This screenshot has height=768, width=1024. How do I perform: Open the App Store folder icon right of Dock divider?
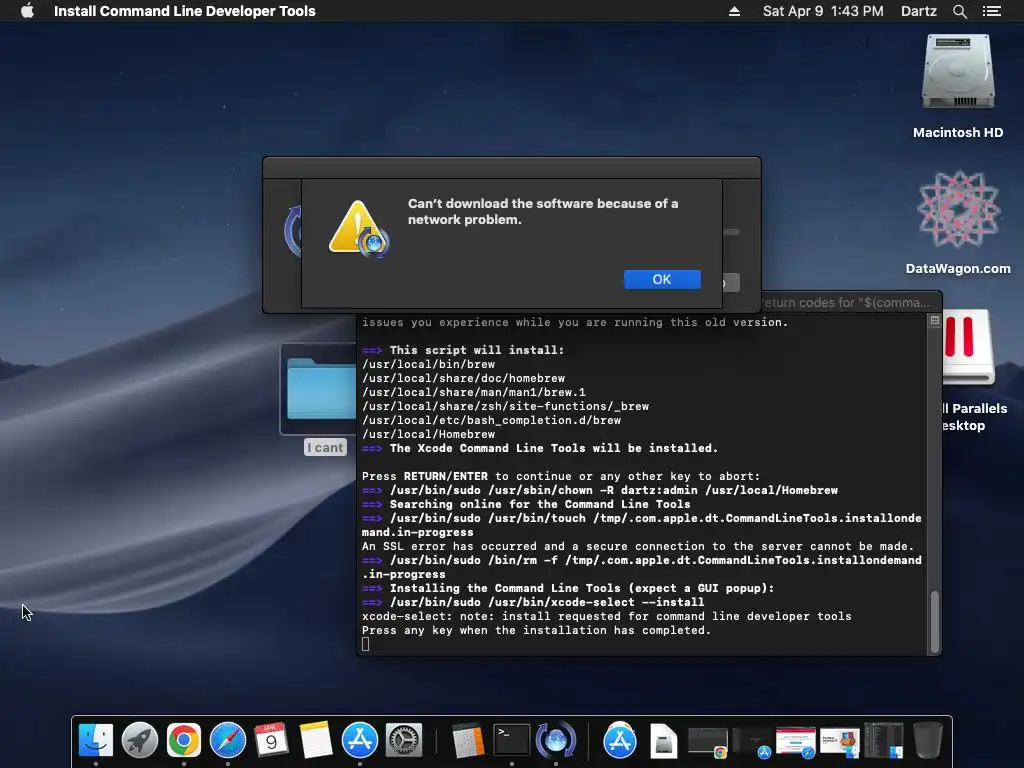tap(620, 741)
